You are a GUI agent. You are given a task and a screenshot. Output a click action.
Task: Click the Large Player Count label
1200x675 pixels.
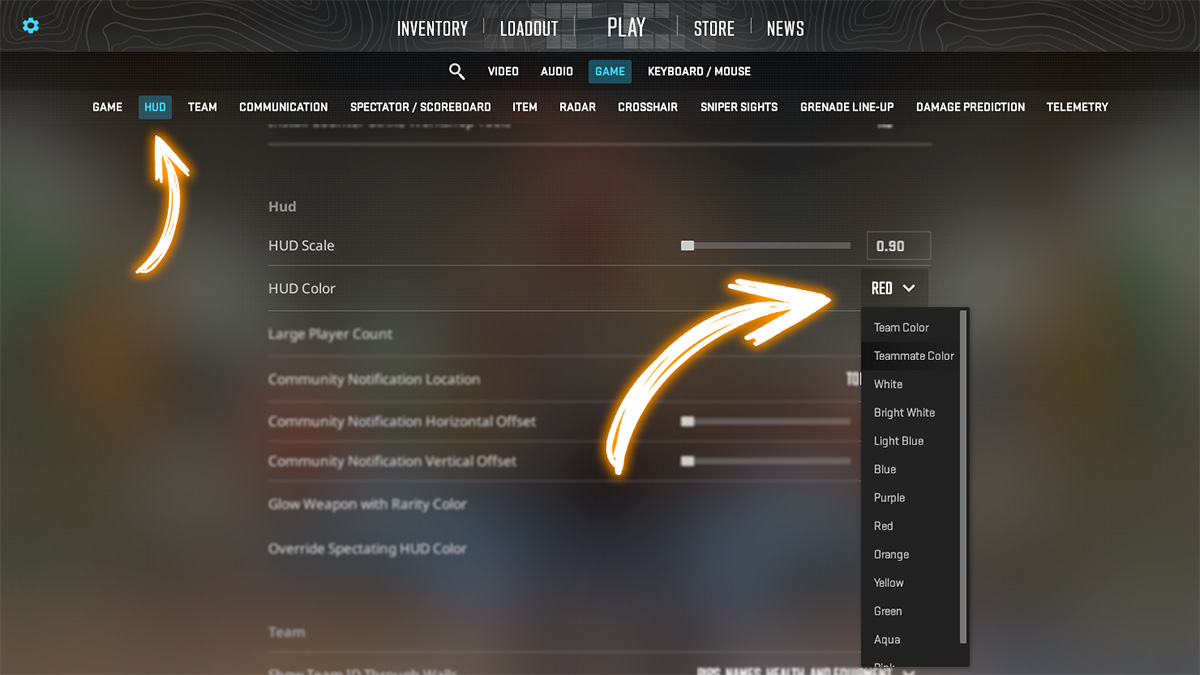click(x=330, y=334)
